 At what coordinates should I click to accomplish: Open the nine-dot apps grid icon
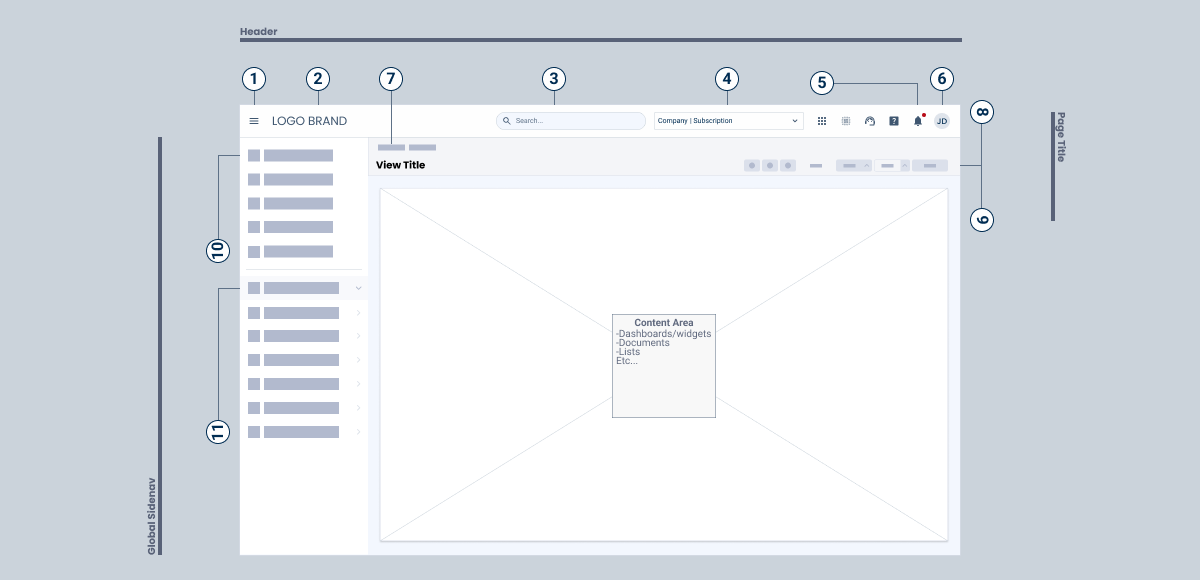point(822,121)
